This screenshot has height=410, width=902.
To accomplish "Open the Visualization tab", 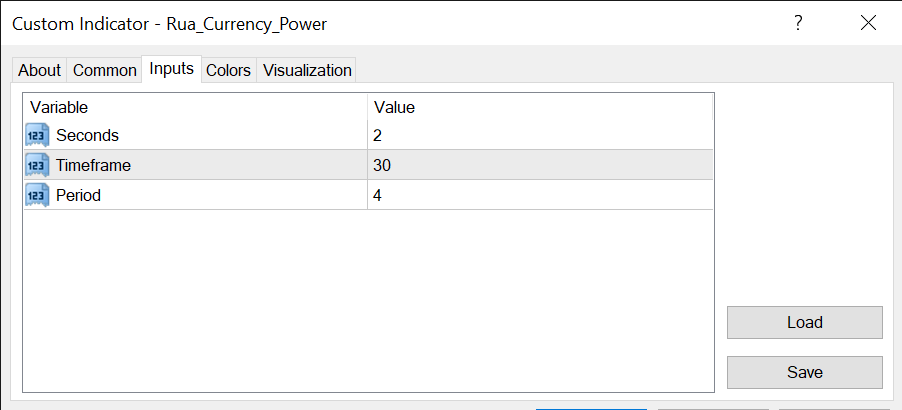I will point(307,70).
